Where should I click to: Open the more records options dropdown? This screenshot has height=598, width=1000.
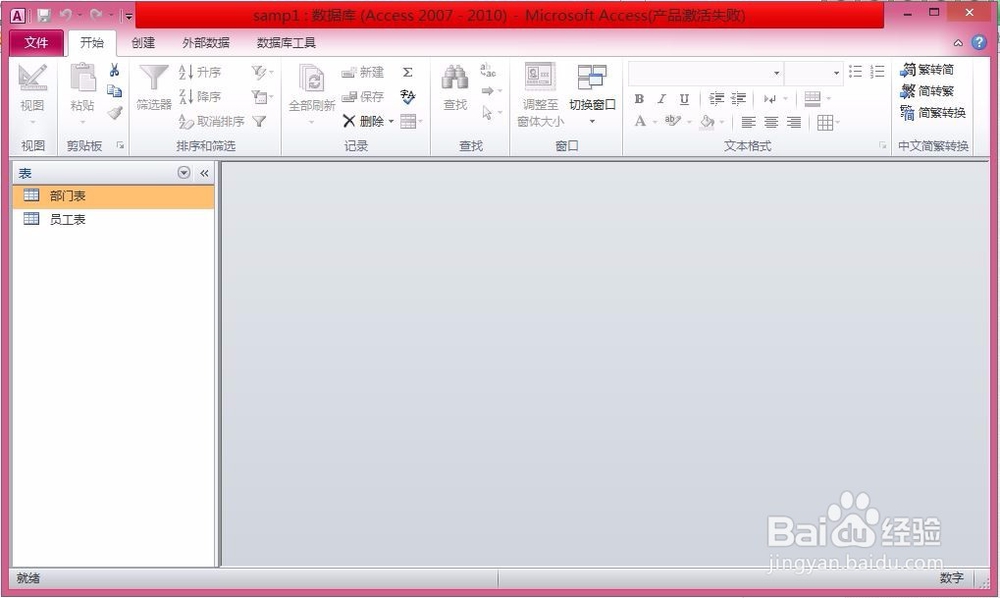tap(411, 121)
